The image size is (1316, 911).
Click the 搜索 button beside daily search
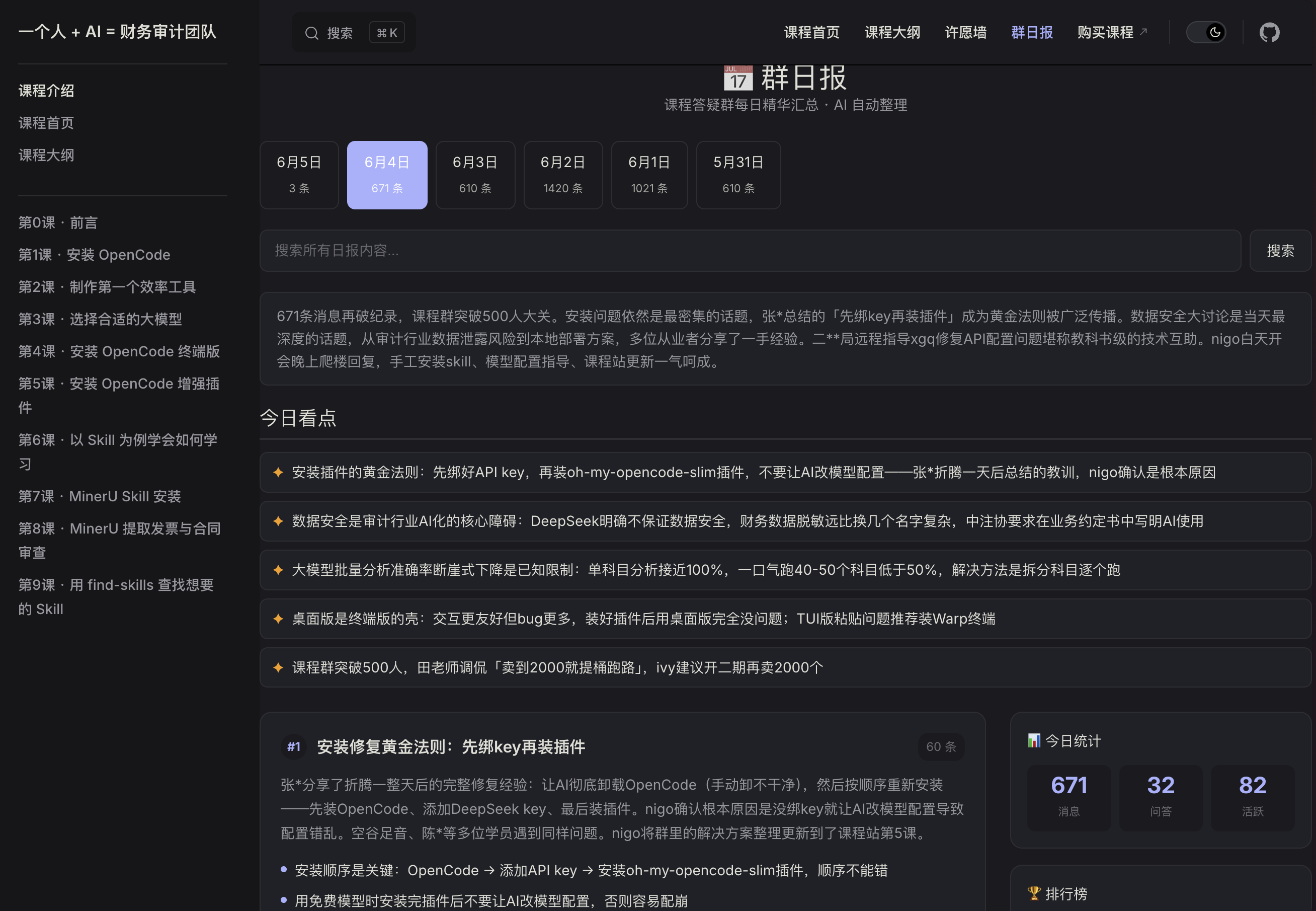pos(1280,251)
